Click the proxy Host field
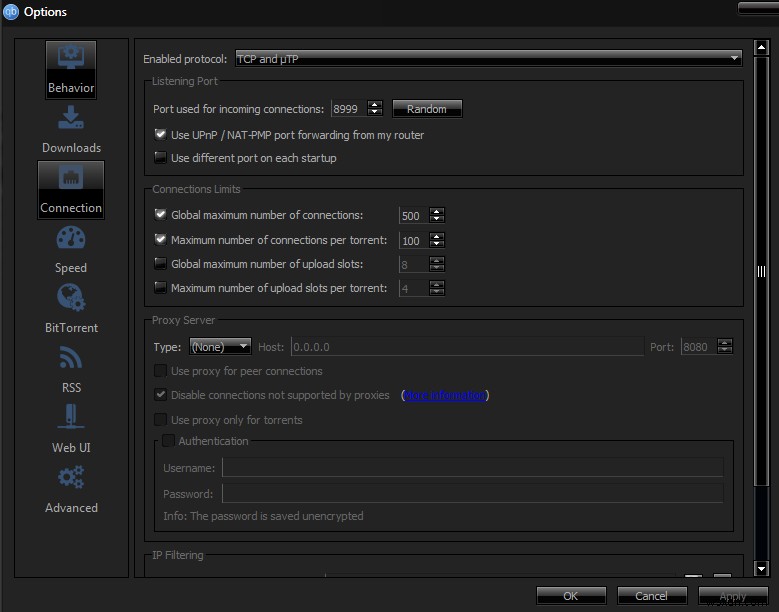The height and width of the screenshot is (612, 779). tap(467, 347)
